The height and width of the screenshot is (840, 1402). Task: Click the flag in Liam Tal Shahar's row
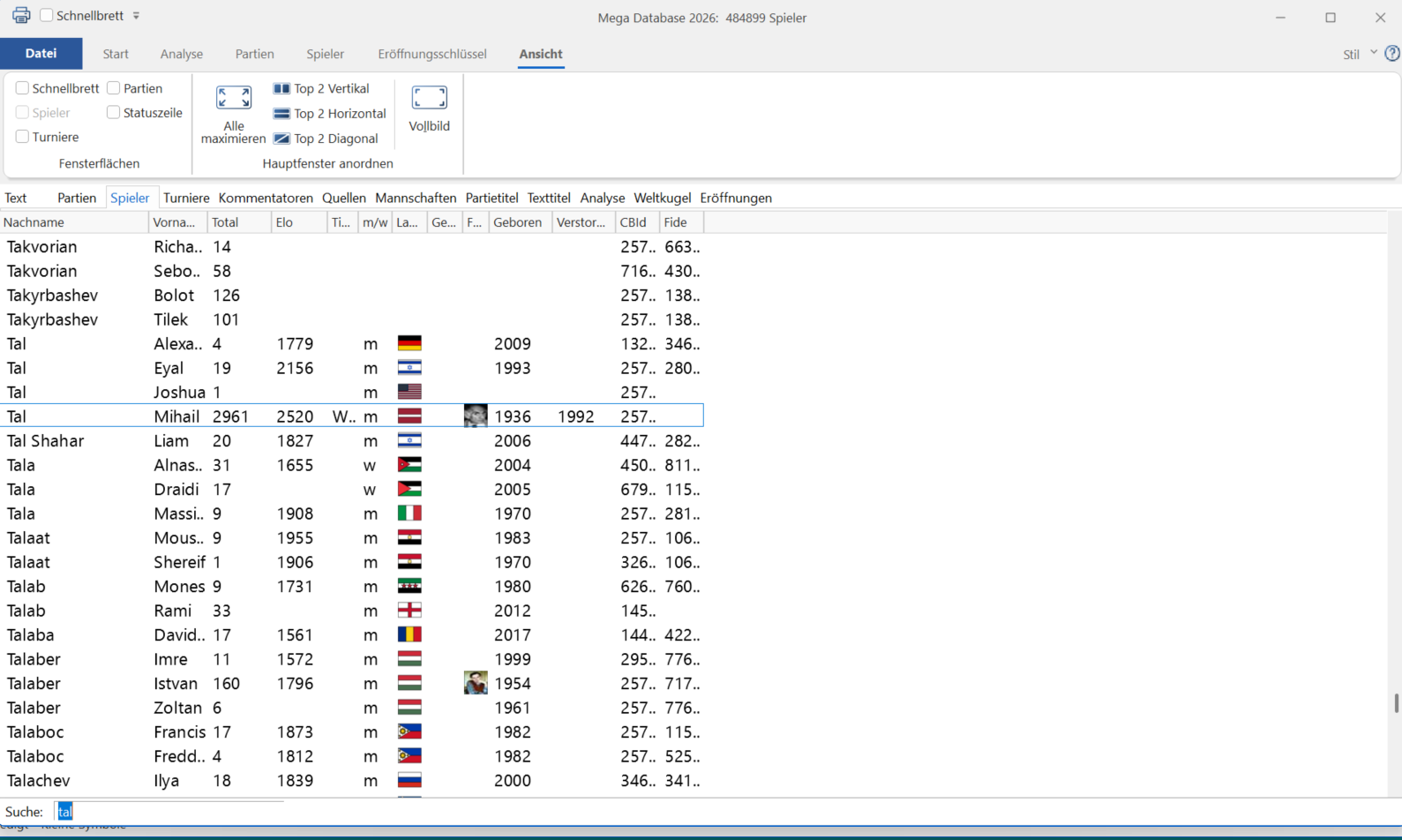point(409,440)
